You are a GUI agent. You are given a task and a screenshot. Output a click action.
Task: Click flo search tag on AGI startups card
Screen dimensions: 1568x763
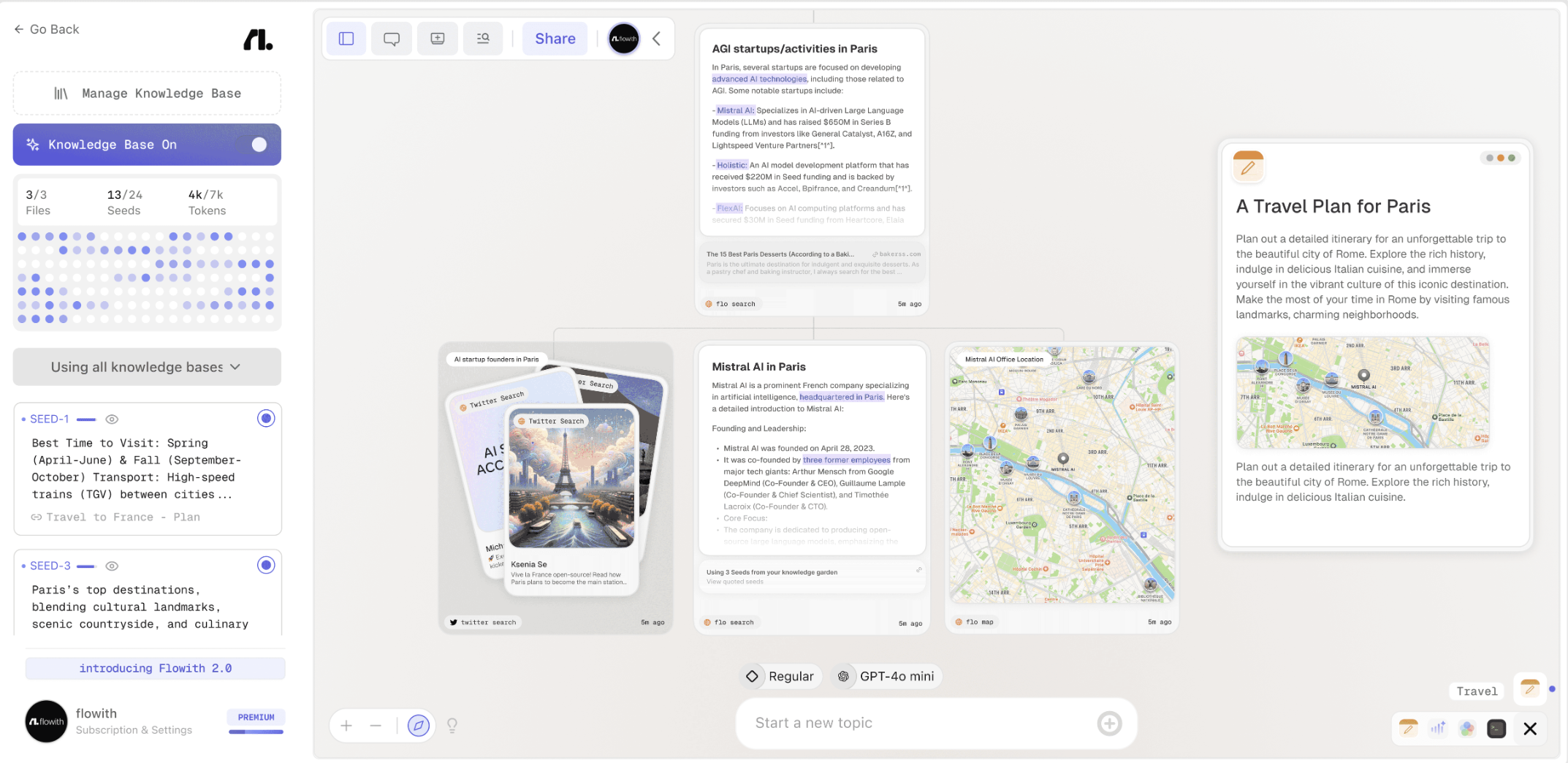(730, 304)
